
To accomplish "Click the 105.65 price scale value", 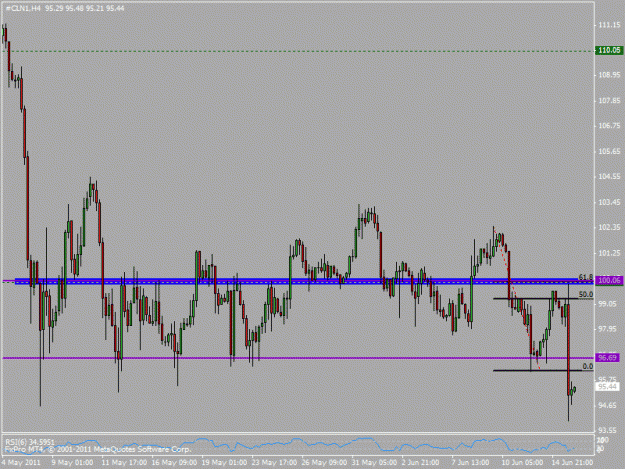I will [x=609, y=151].
